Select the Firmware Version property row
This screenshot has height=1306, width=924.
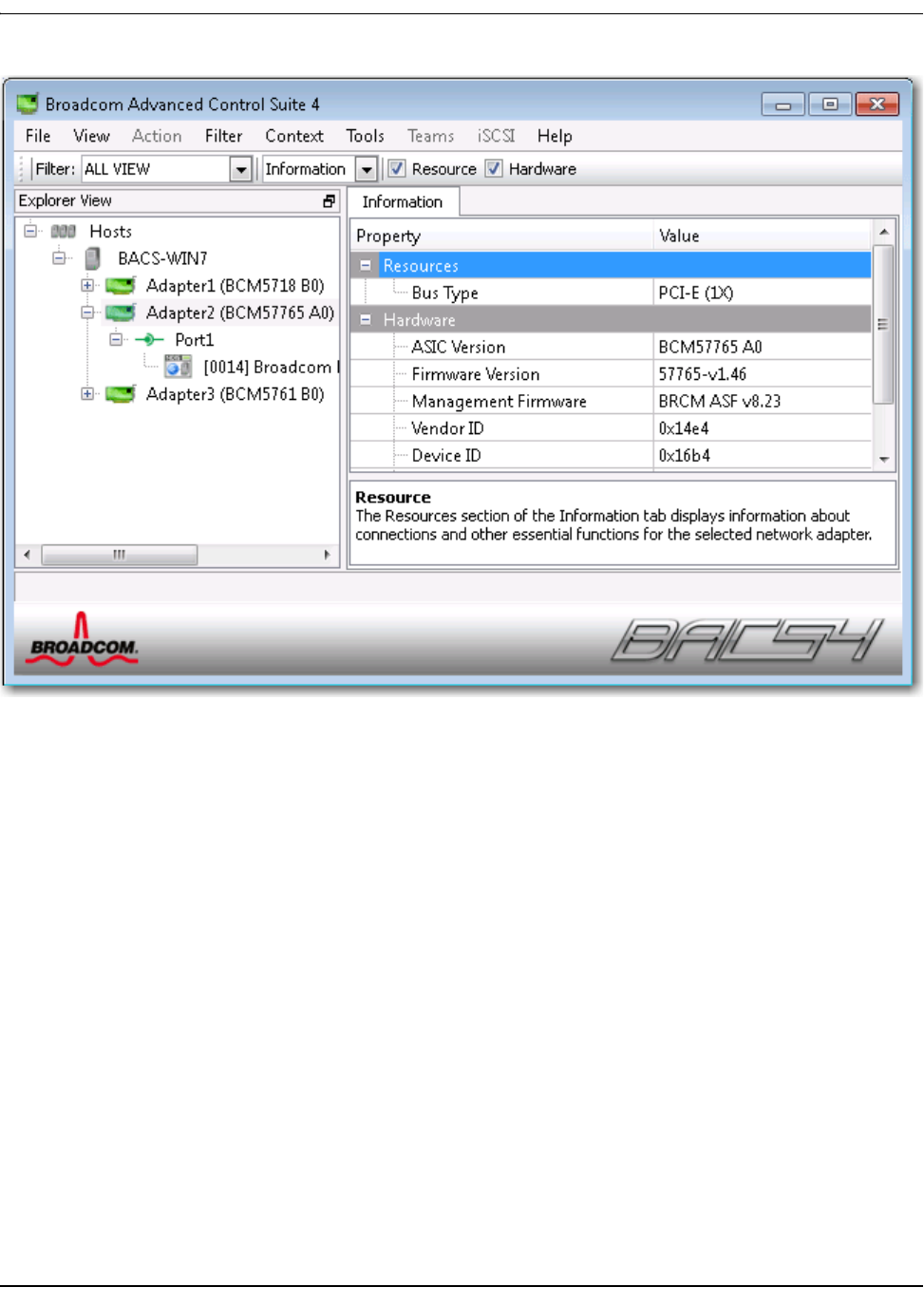pyautogui.click(x=611, y=374)
